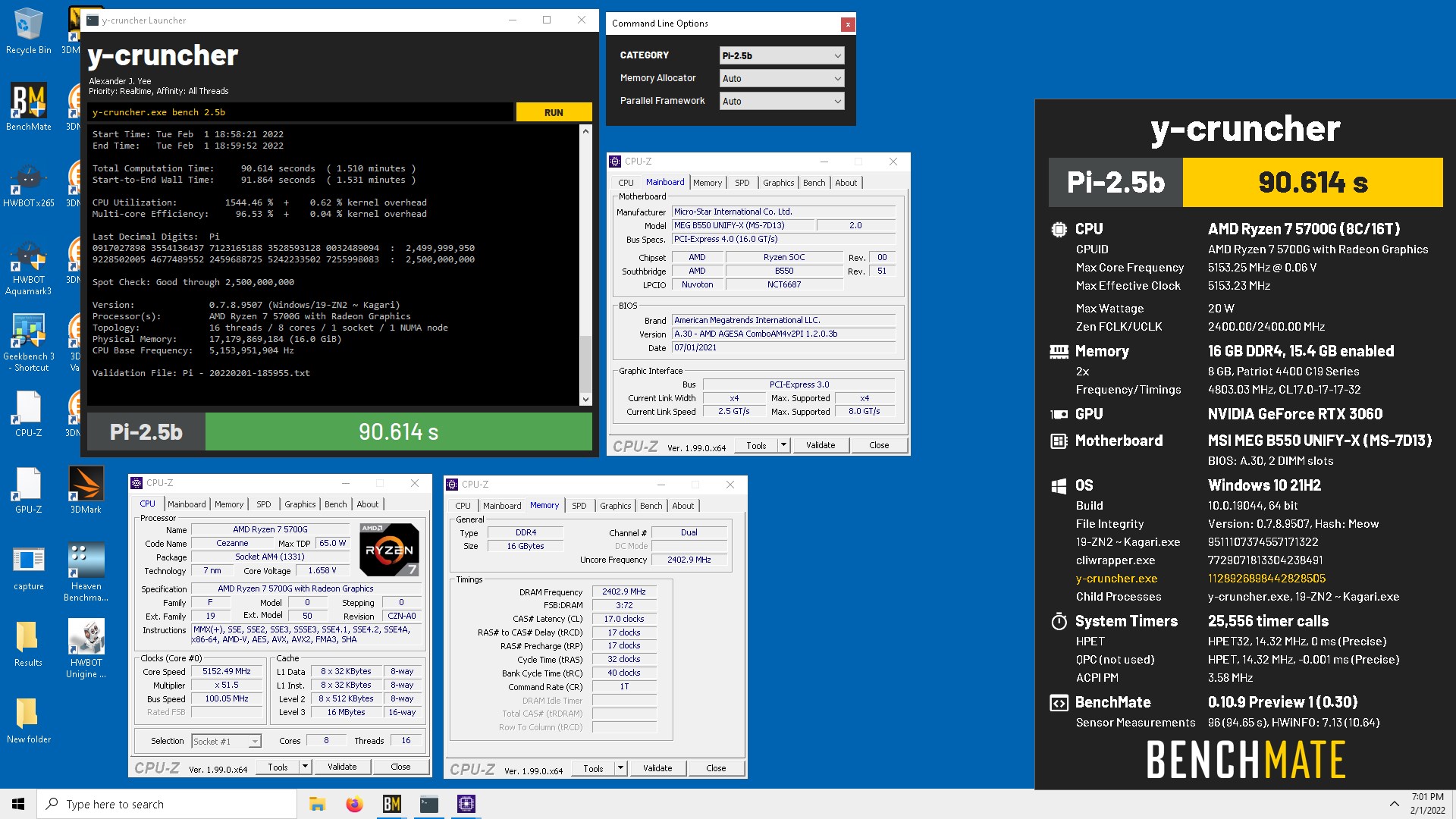Open the Windows Start menu
Viewport: 1456px width, 819px height.
pyautogui.click(x=18, y=804)
